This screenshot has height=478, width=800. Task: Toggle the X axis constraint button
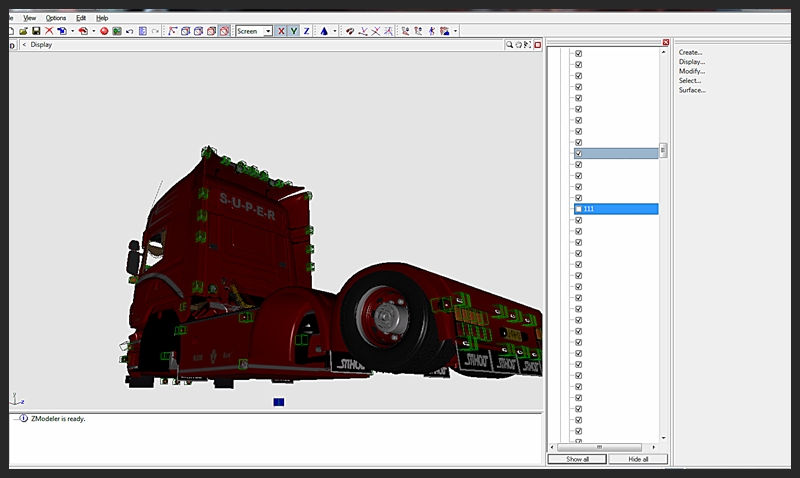280,31
